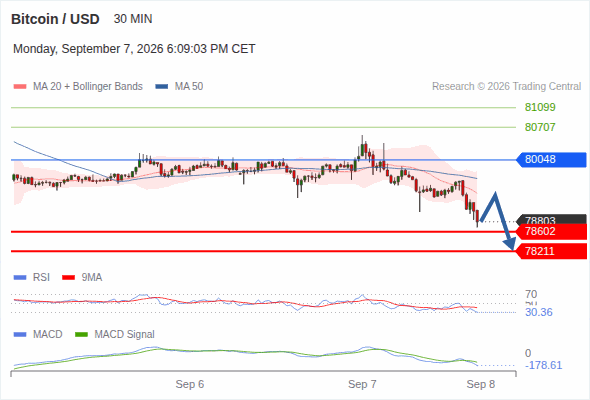Click the Sep 7 date axis label
The height and width of the screenshot is (400, 590).
click(362, 384)
